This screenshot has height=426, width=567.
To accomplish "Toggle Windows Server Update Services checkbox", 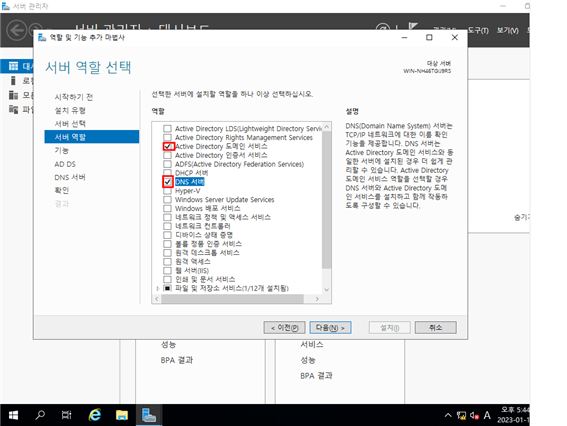I will pyautogui.click(x=167, y=200).
